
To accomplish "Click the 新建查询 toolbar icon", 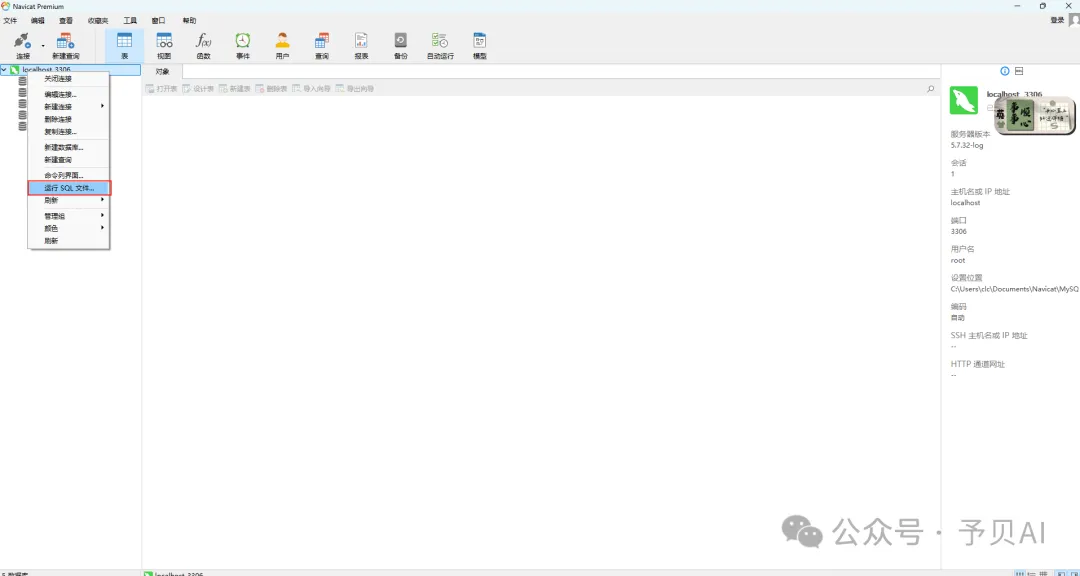I will 65,45.
